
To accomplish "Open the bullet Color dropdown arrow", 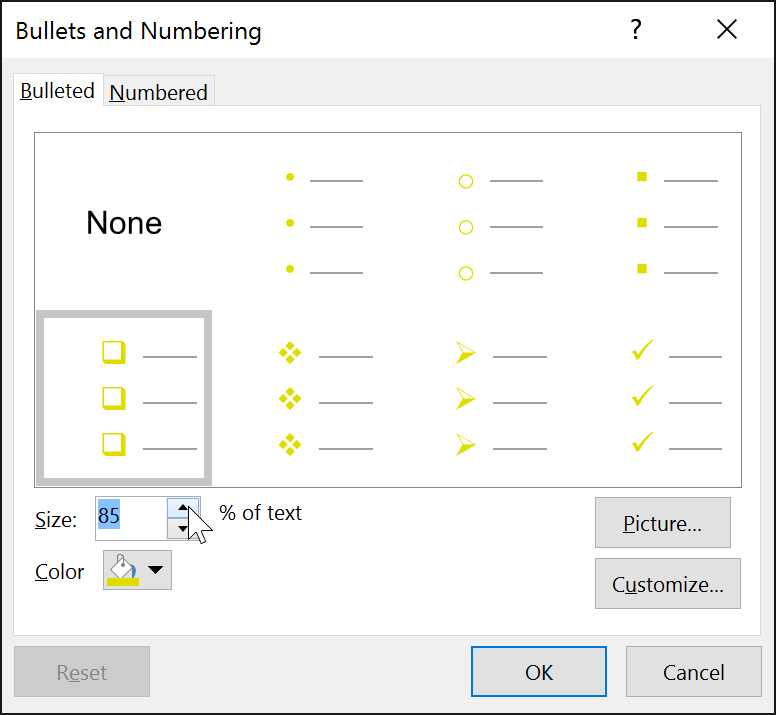I will (x=155, y=570).
